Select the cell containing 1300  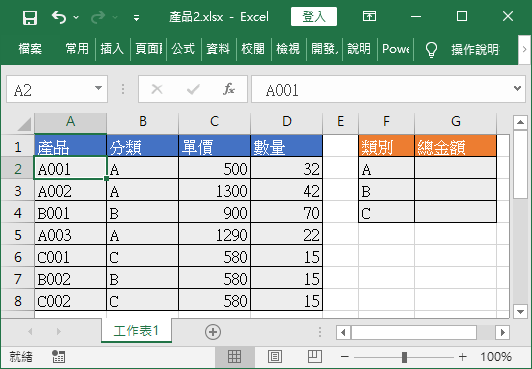click(x=214, y=191)
